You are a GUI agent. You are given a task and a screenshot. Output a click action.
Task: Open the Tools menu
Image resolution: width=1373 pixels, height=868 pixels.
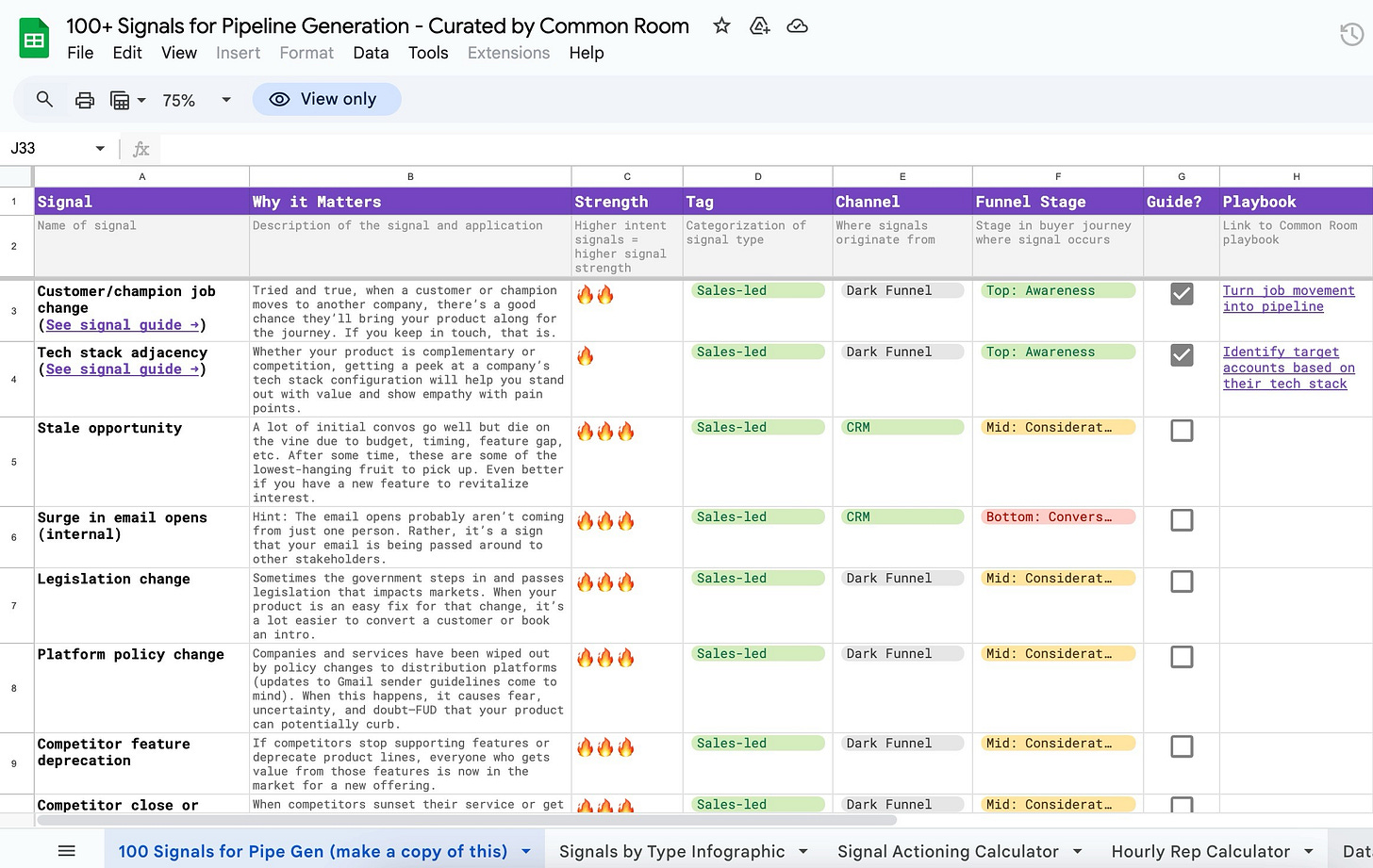[428, 53]
